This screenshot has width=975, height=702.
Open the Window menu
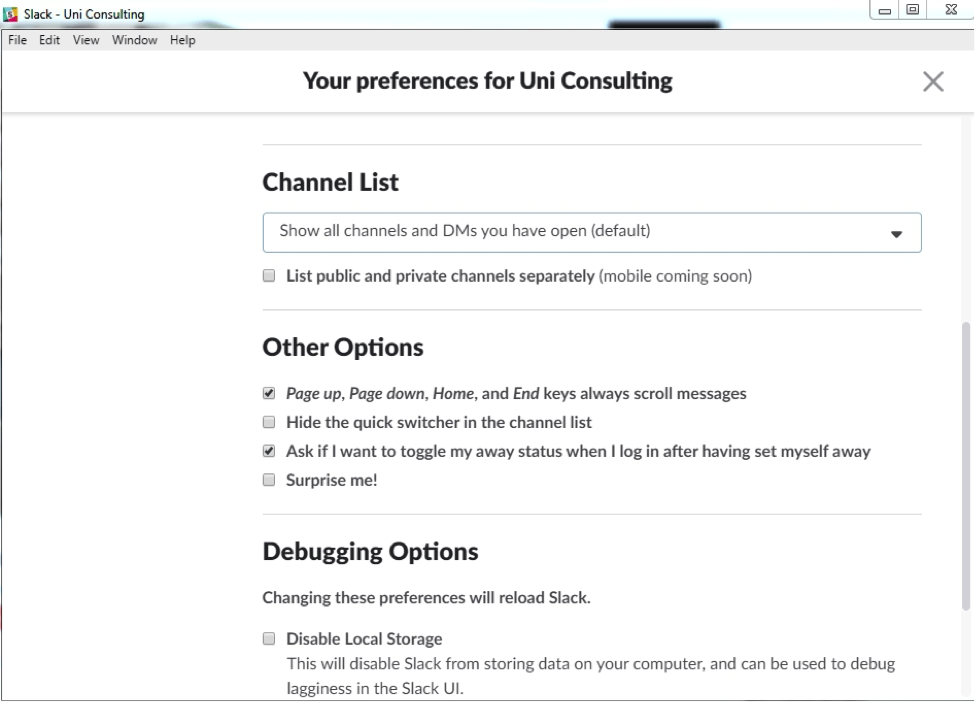click(133, 40)
